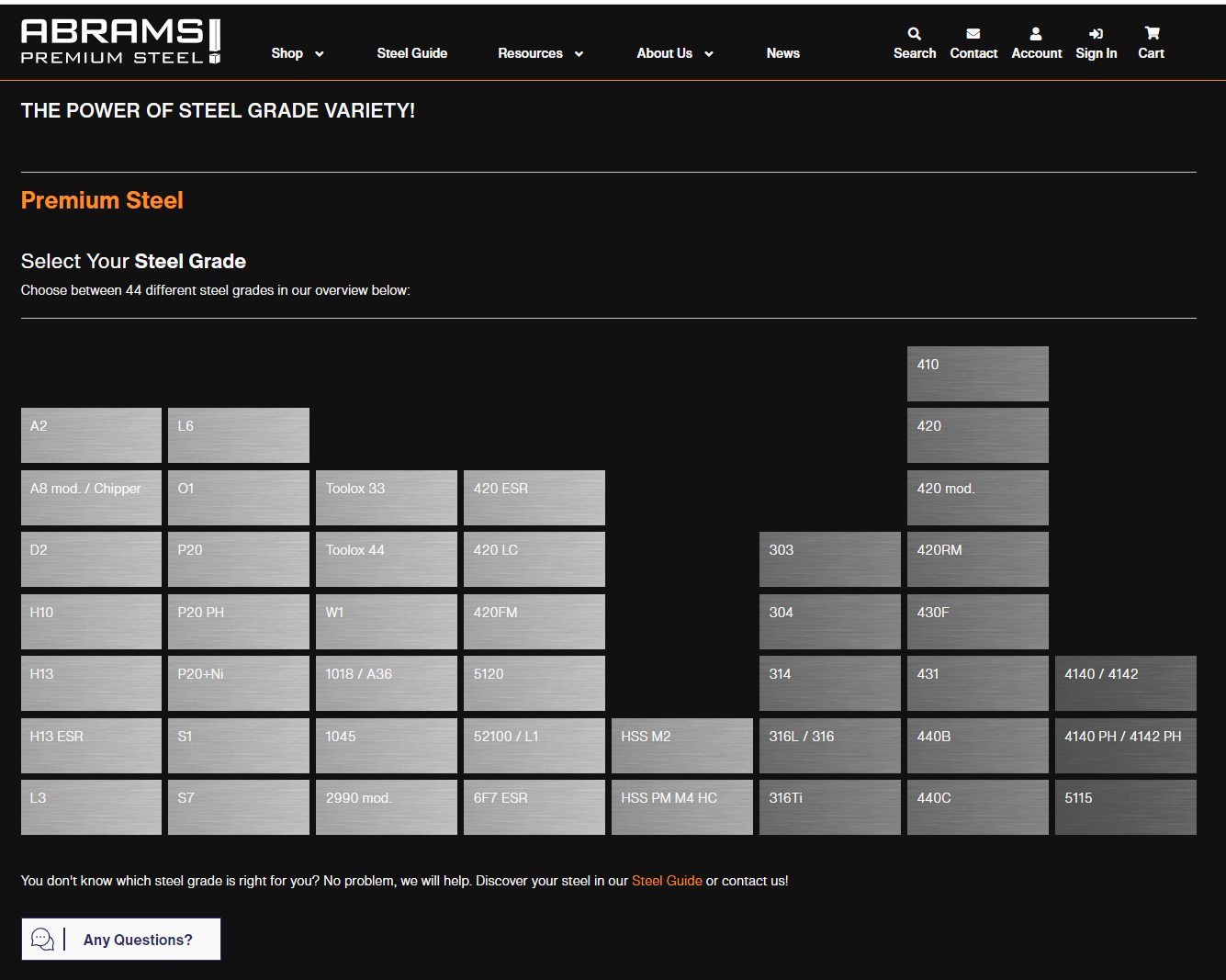Choose the HSS PM M4 HC tile
The height and width of the screenshot is (980, 1226).
click(681, 807)
